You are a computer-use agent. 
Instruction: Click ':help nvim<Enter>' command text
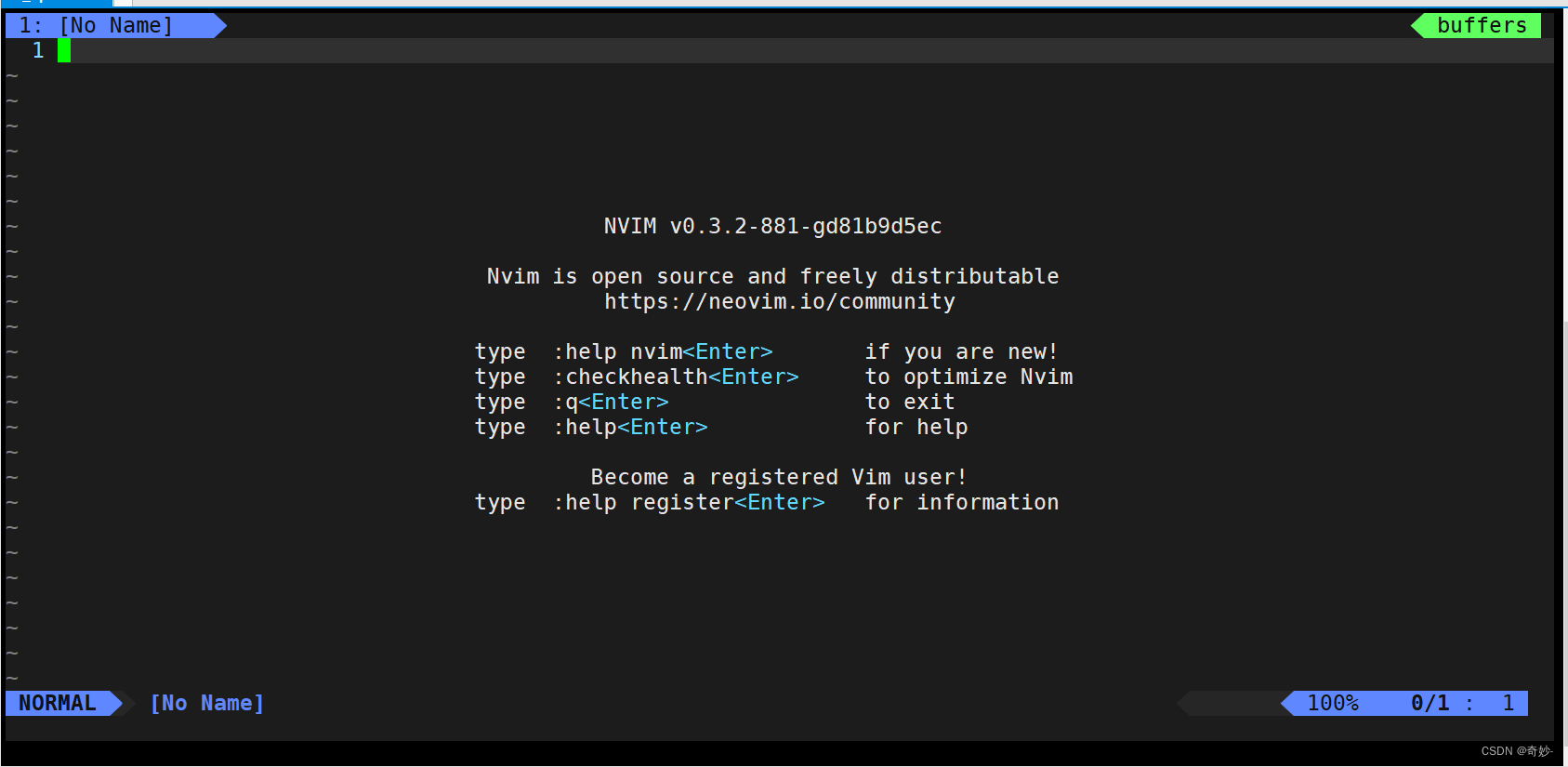pyautogui.click(x=663, y=351)
